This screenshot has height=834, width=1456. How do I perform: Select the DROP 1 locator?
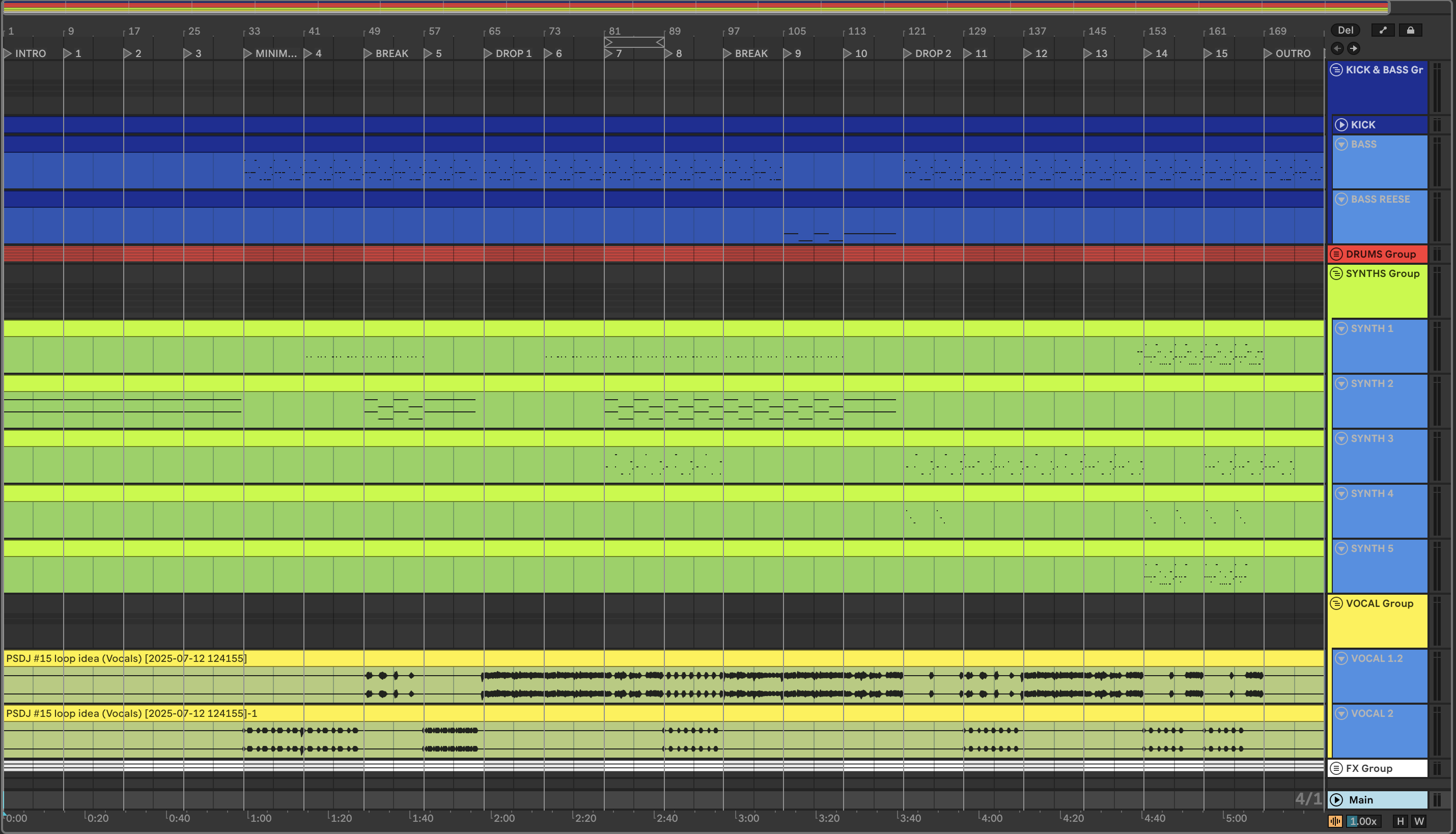point(513,54)
